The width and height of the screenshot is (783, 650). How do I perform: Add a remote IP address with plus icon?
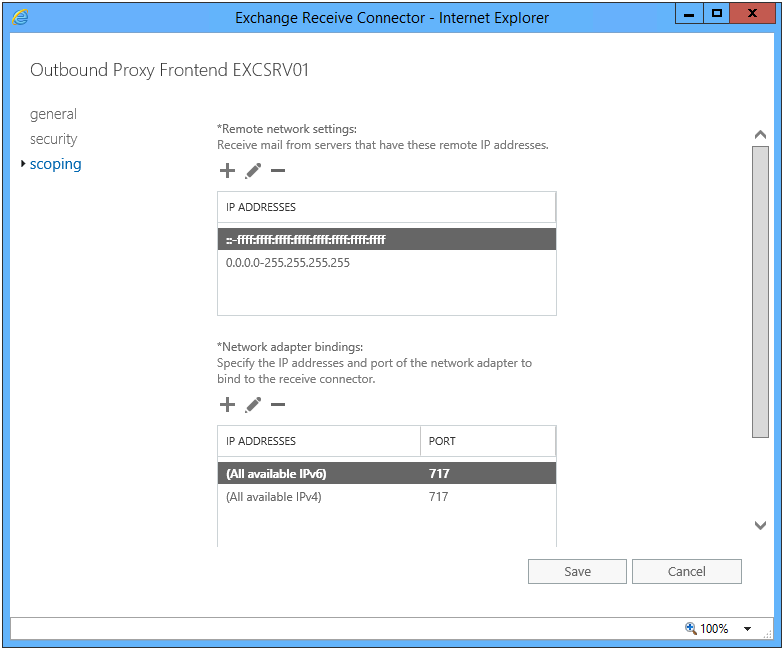pos(227,171)
